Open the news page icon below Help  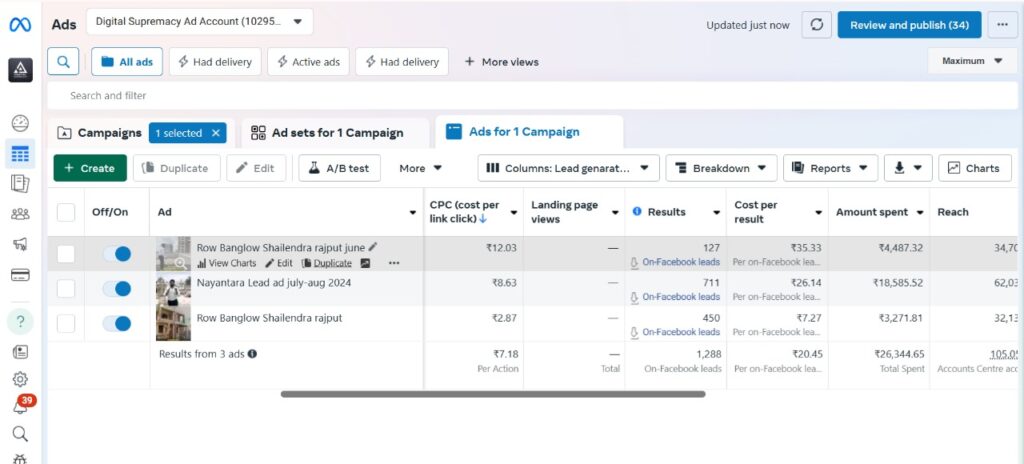pyautogui.click(x=20, y=352)
